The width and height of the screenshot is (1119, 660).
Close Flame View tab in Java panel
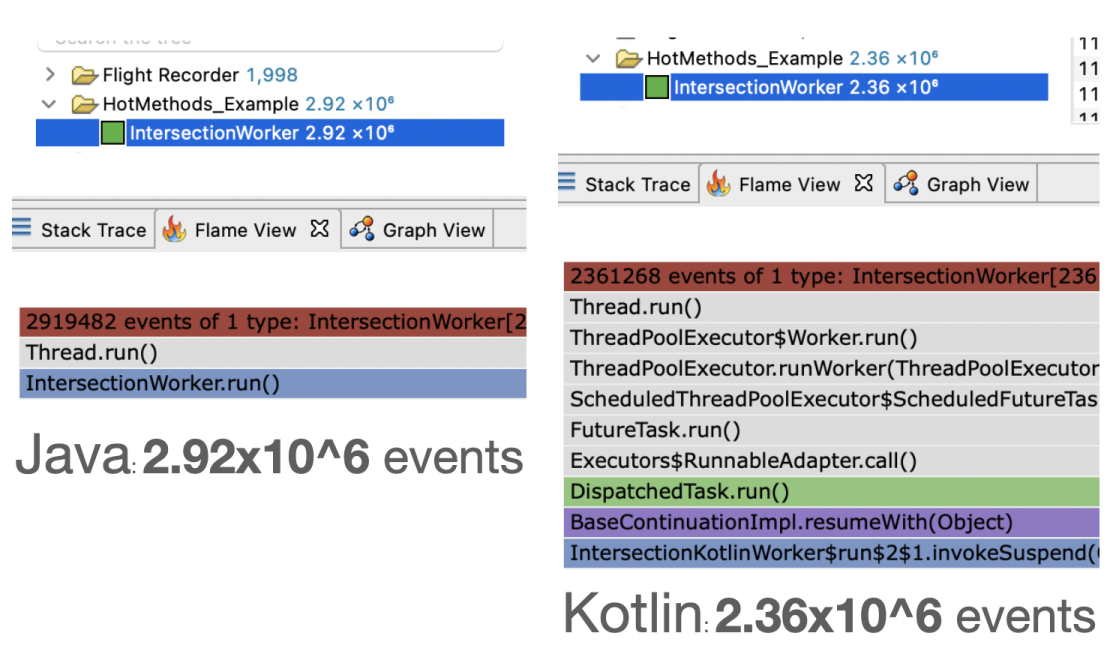click(x=320, y=229)
